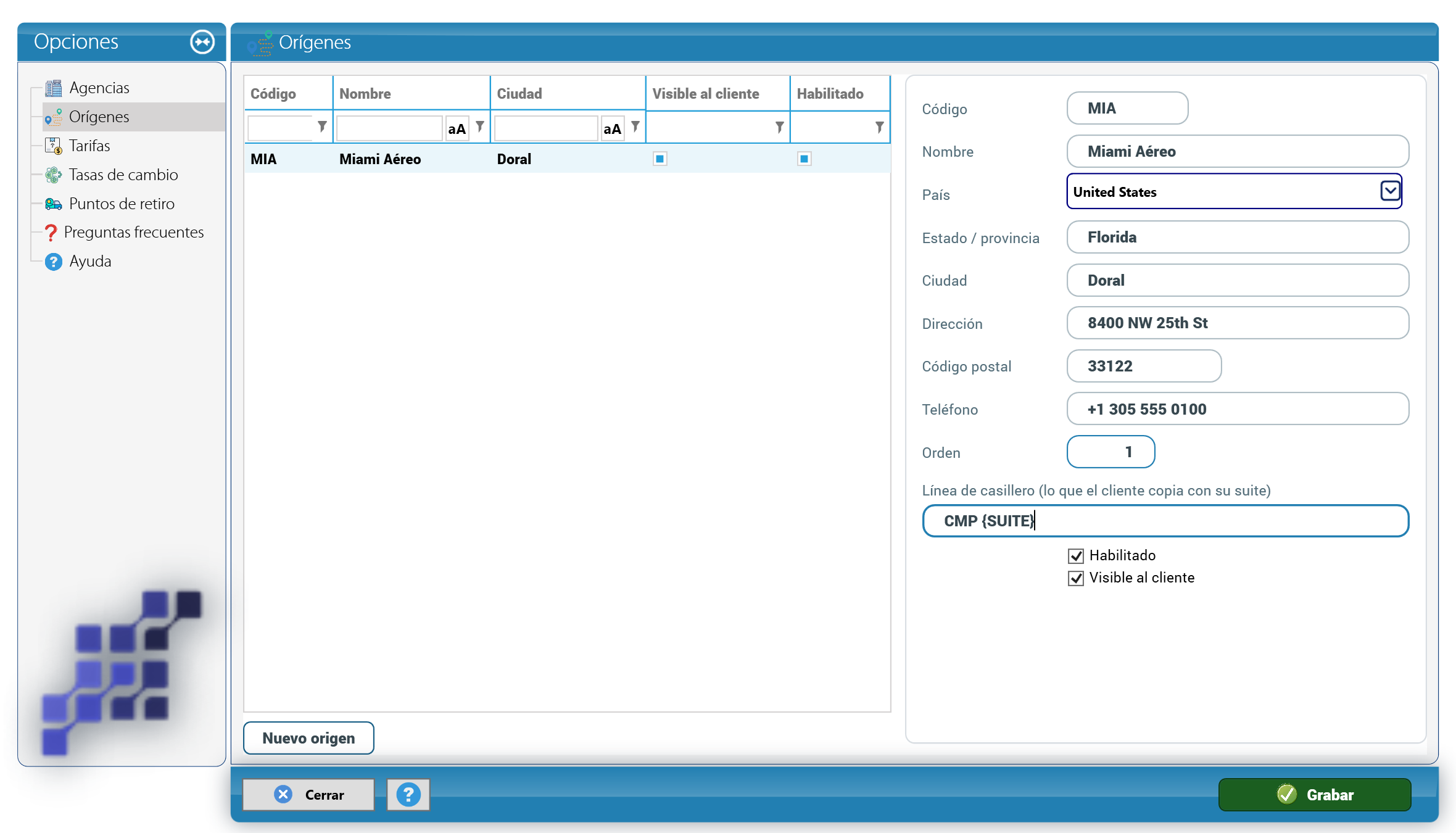Viewport: 1456px width, 833px height.
Task: Click the Agencias building icon
Action: [x=54, y=88]
